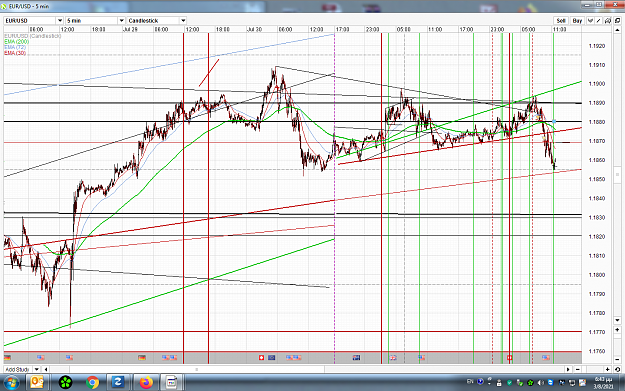Image resolution: width=625 pixels, height=391 pixels.
Task: Click the UK flag news event marker
Action: tap(393, 358)
